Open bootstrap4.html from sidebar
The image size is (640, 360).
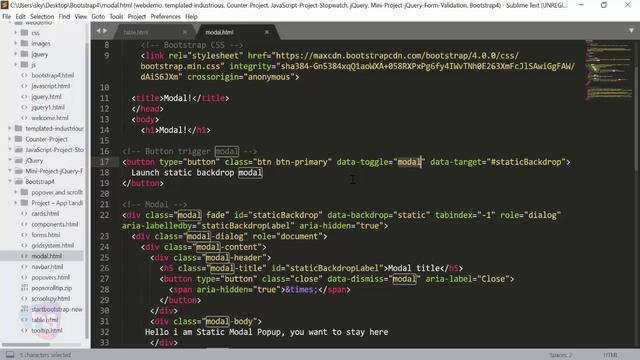pos(53,76)
